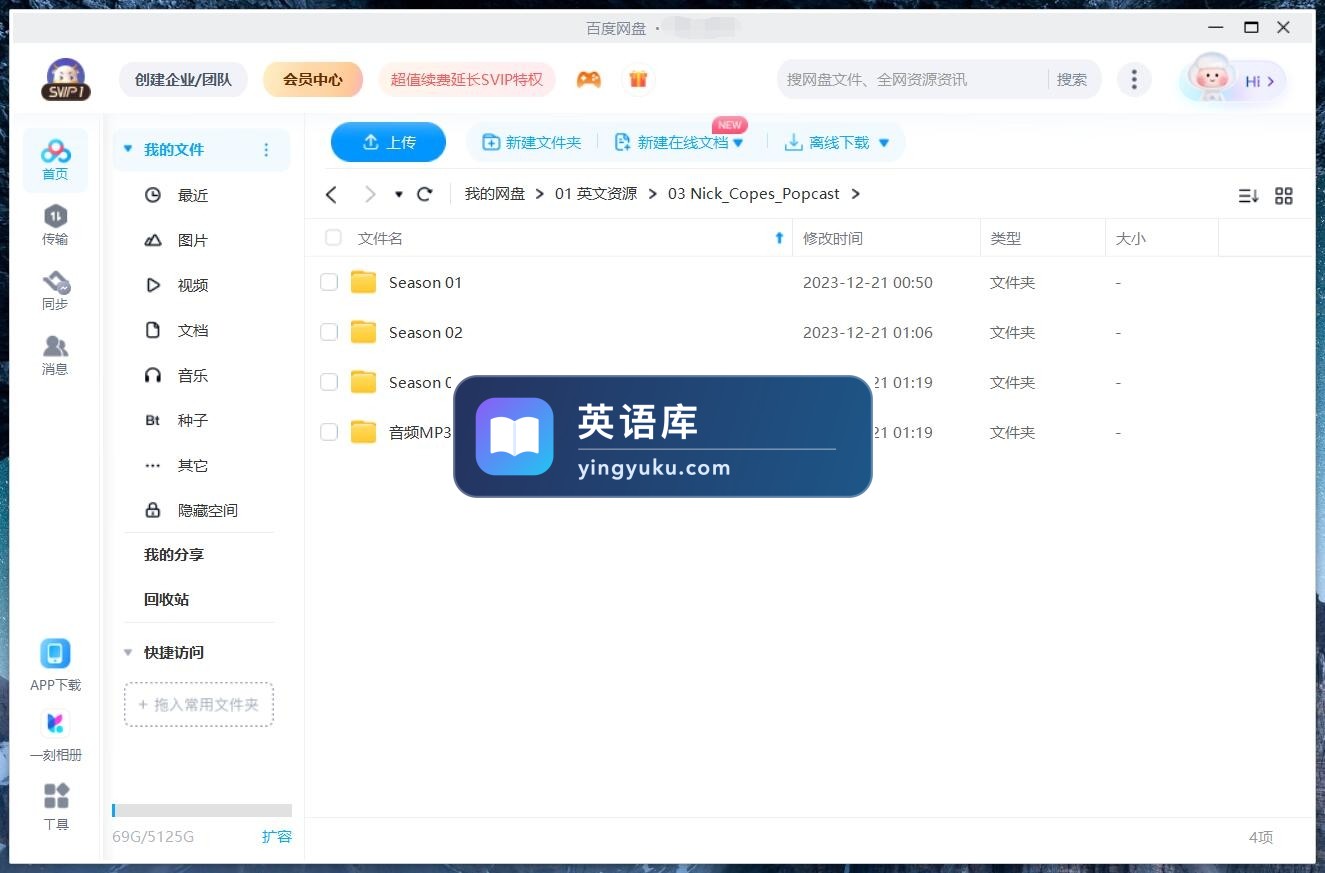Open 我的分享
Image resolution: width=1325 pixels, height=873 pixels.
click(174, 554)
